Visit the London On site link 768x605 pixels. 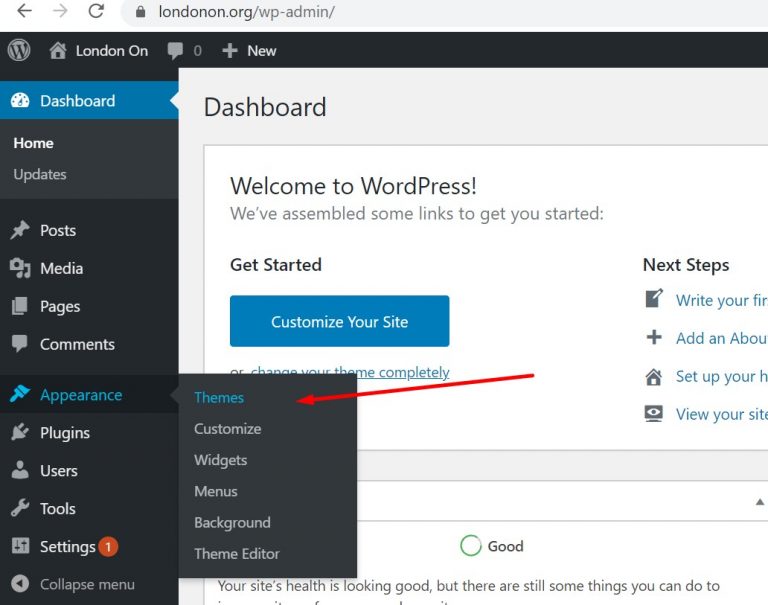point(112,51)
